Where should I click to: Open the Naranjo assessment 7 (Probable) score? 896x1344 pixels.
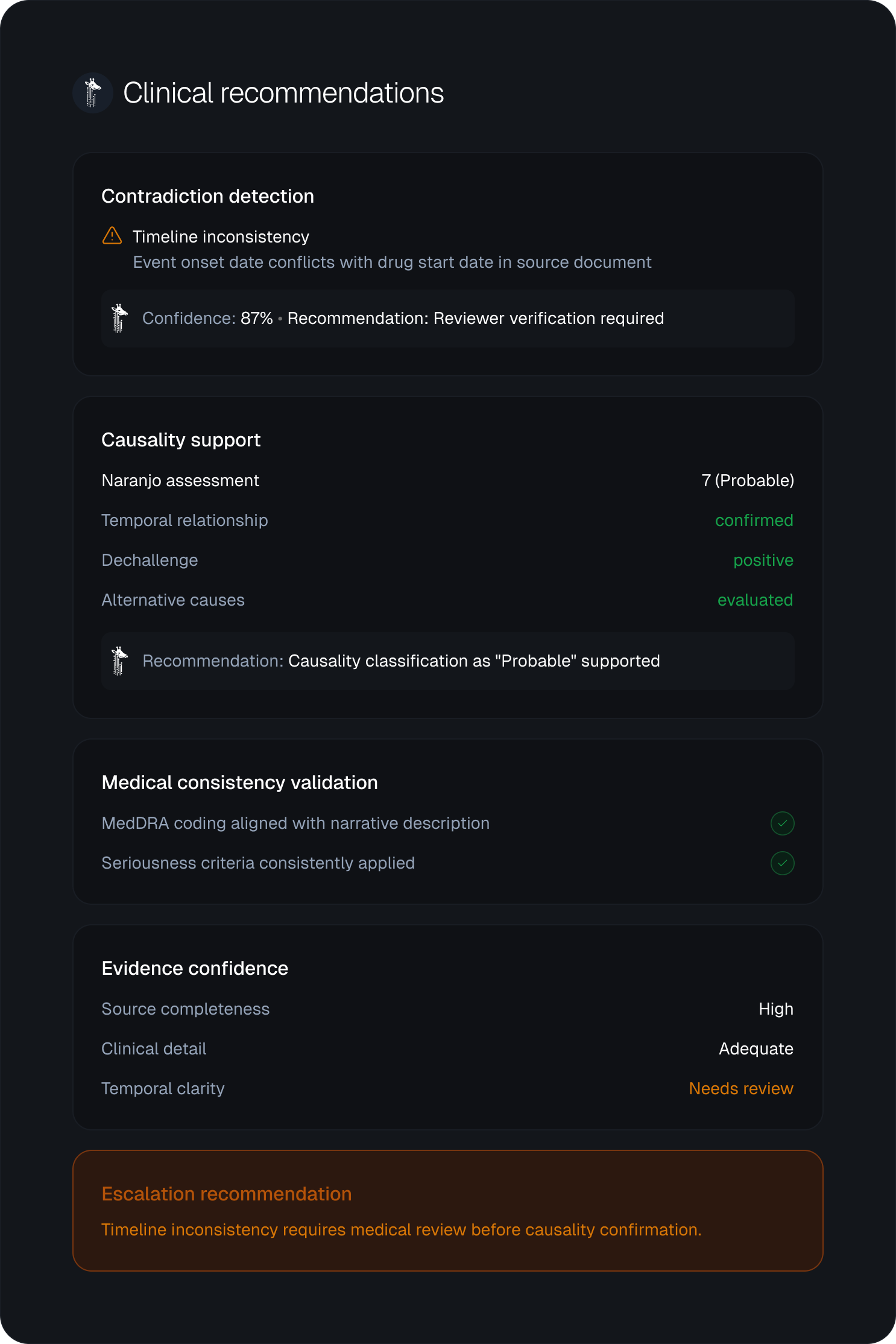pos(748,481)
